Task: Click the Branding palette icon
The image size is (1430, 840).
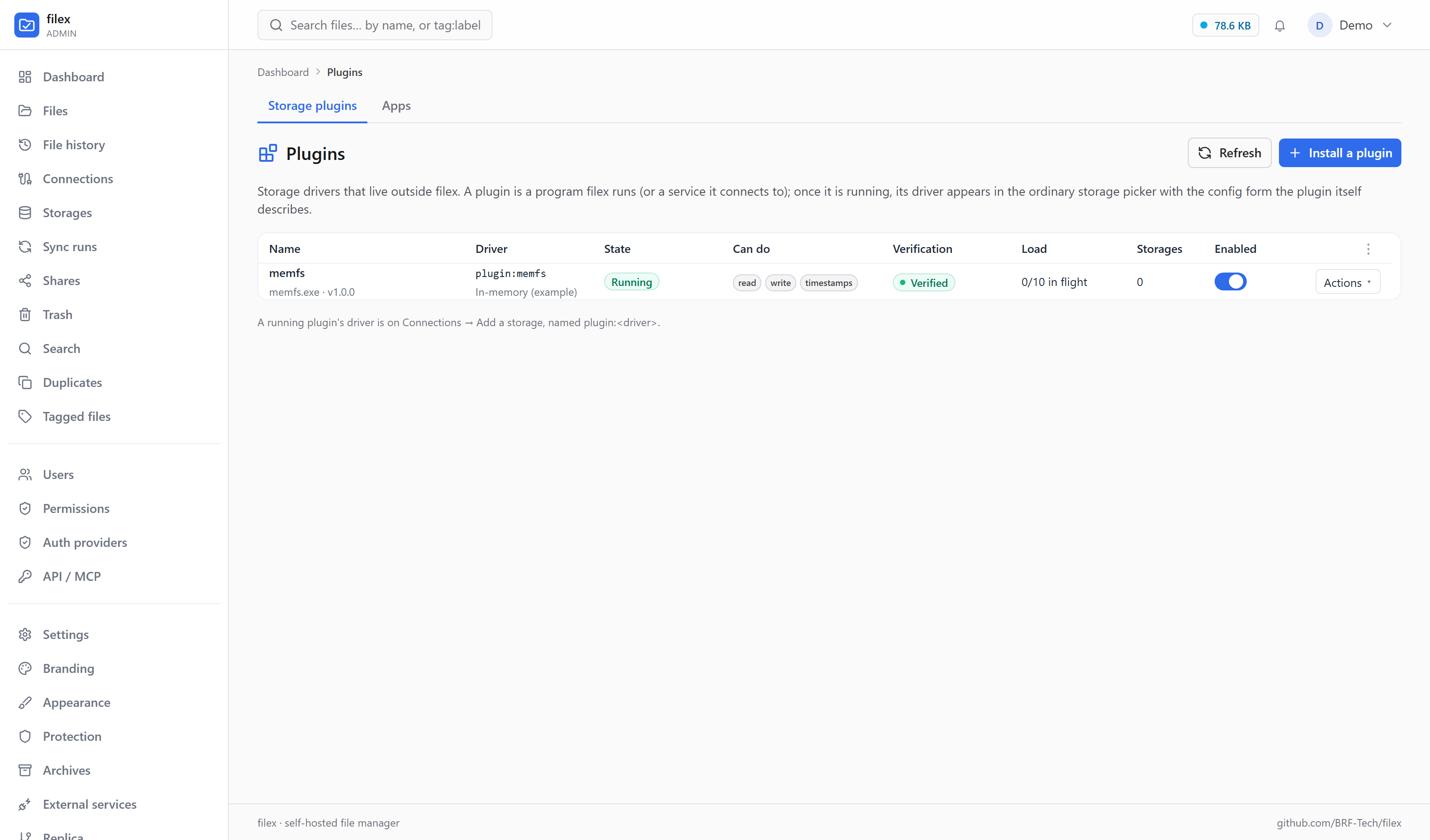Action: coord(25,668)
